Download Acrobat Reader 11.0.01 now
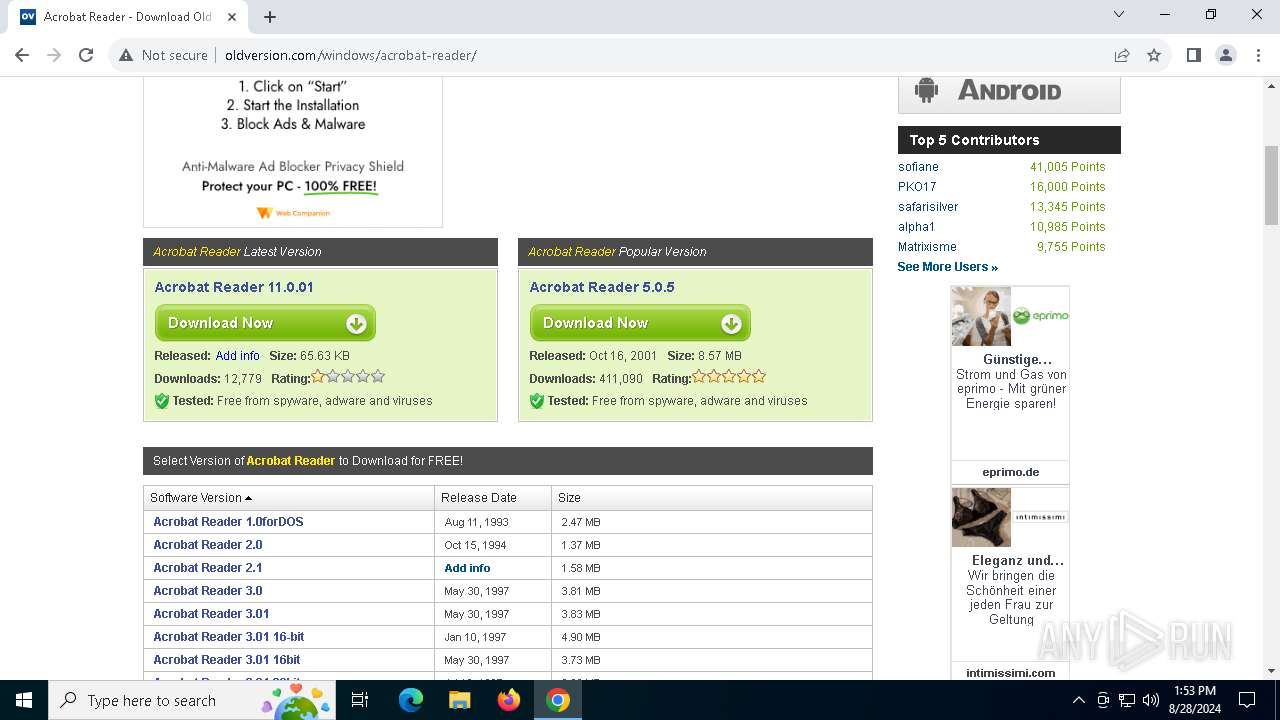The image size is (1280, 720). (265, 323)
